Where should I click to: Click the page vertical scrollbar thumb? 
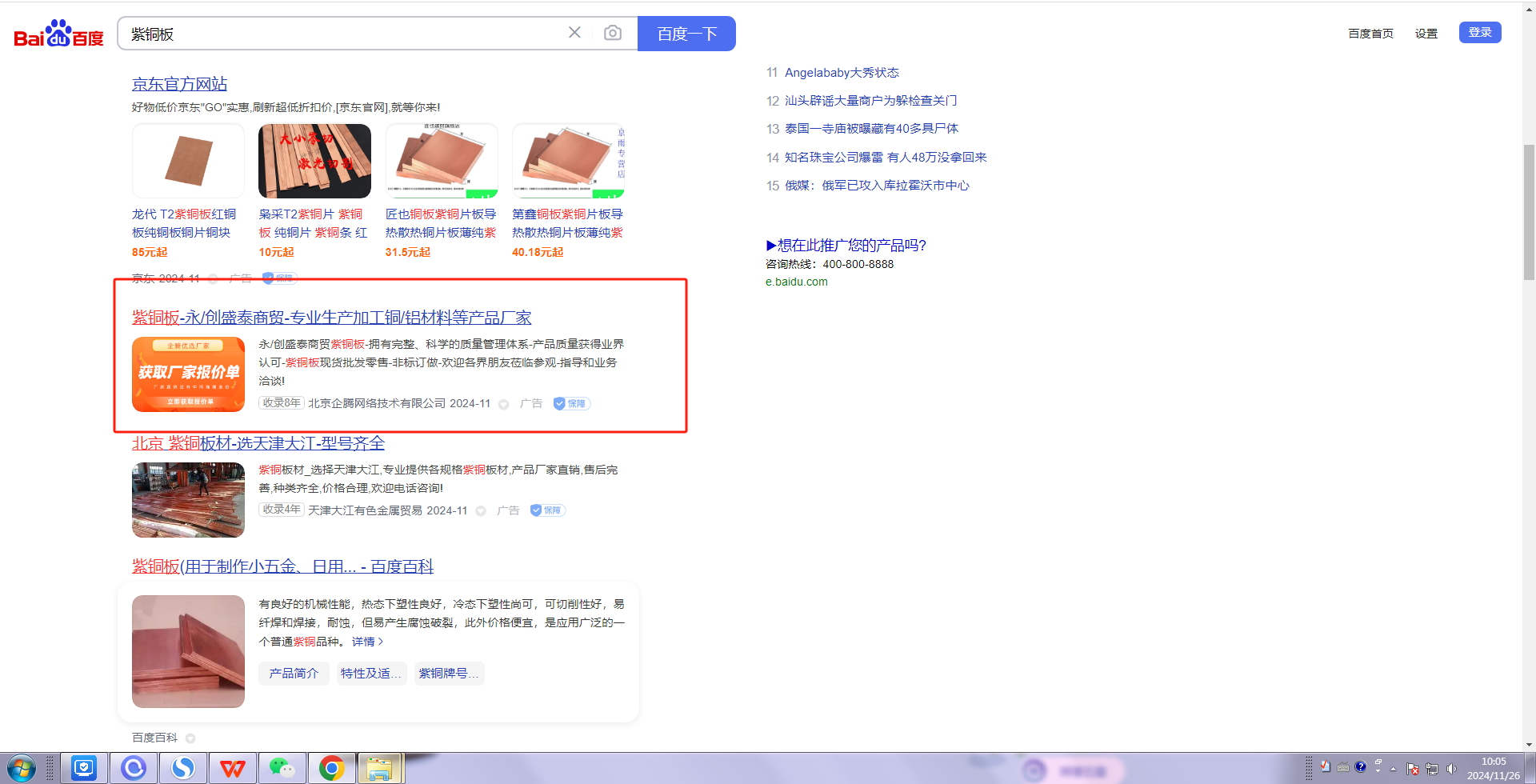coord(1529,212)
